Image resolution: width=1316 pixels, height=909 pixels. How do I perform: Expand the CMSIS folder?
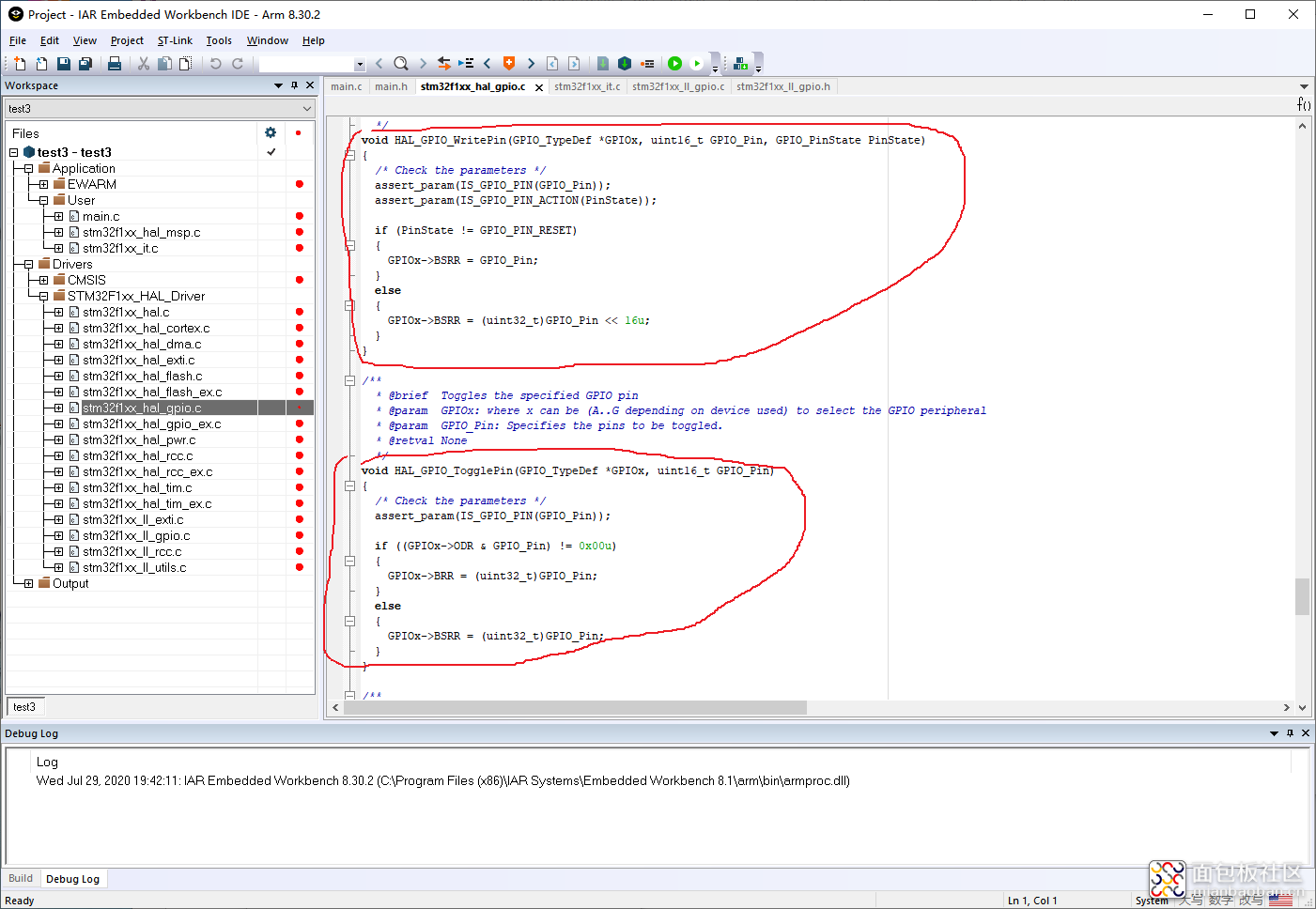[x=43, y=281]
